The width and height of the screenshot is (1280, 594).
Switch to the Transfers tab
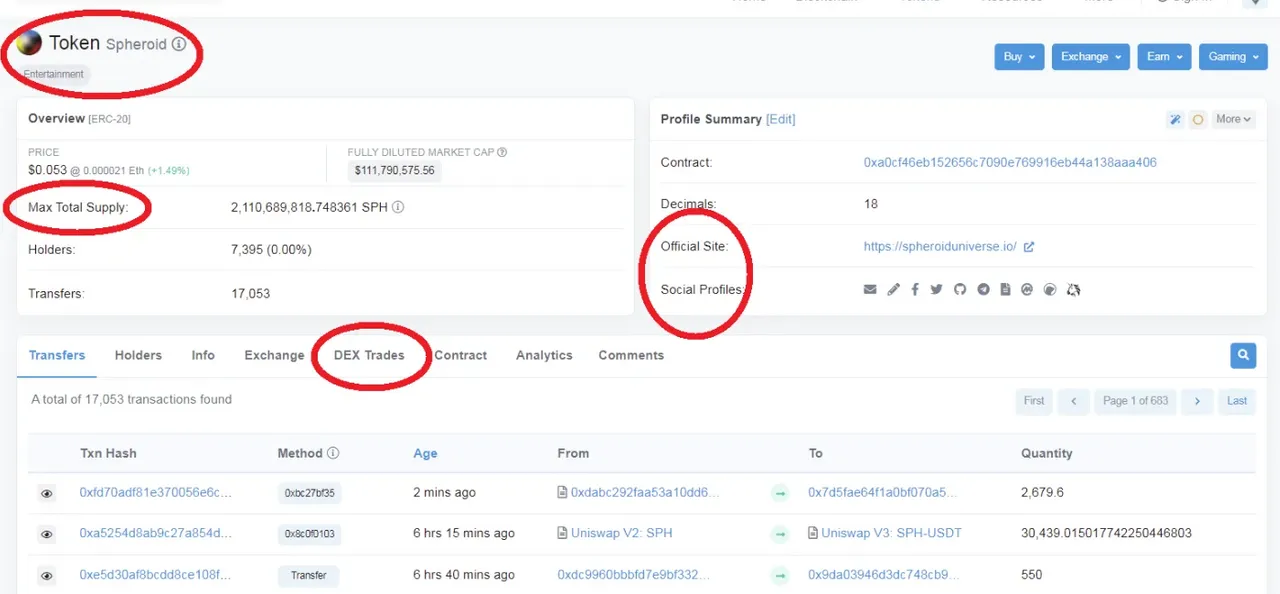click(57, 355)
